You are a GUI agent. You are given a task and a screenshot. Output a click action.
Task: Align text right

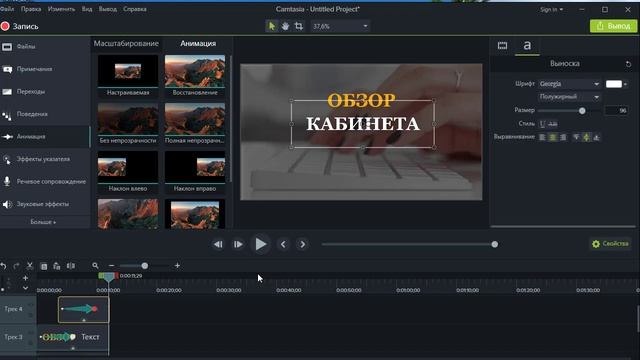563,137
